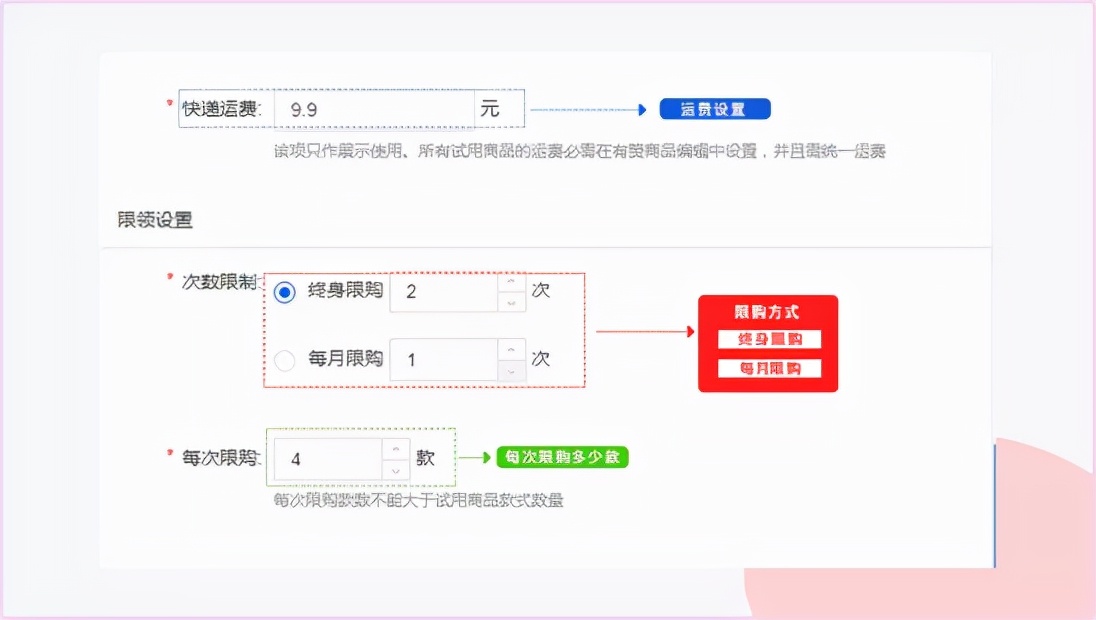
Task: Click the red 限购方式 header
Action: click(767, 311)
